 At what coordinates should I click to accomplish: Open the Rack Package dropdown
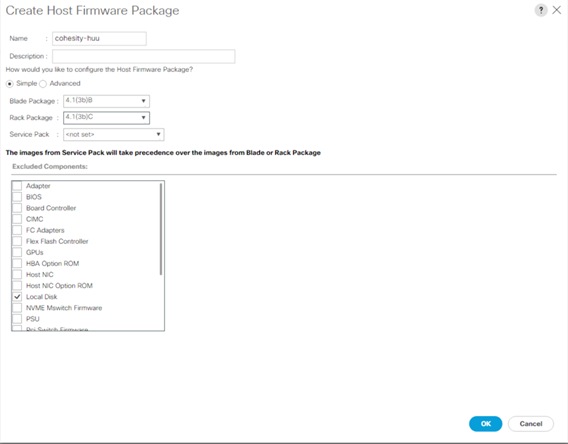pos(106,117)
